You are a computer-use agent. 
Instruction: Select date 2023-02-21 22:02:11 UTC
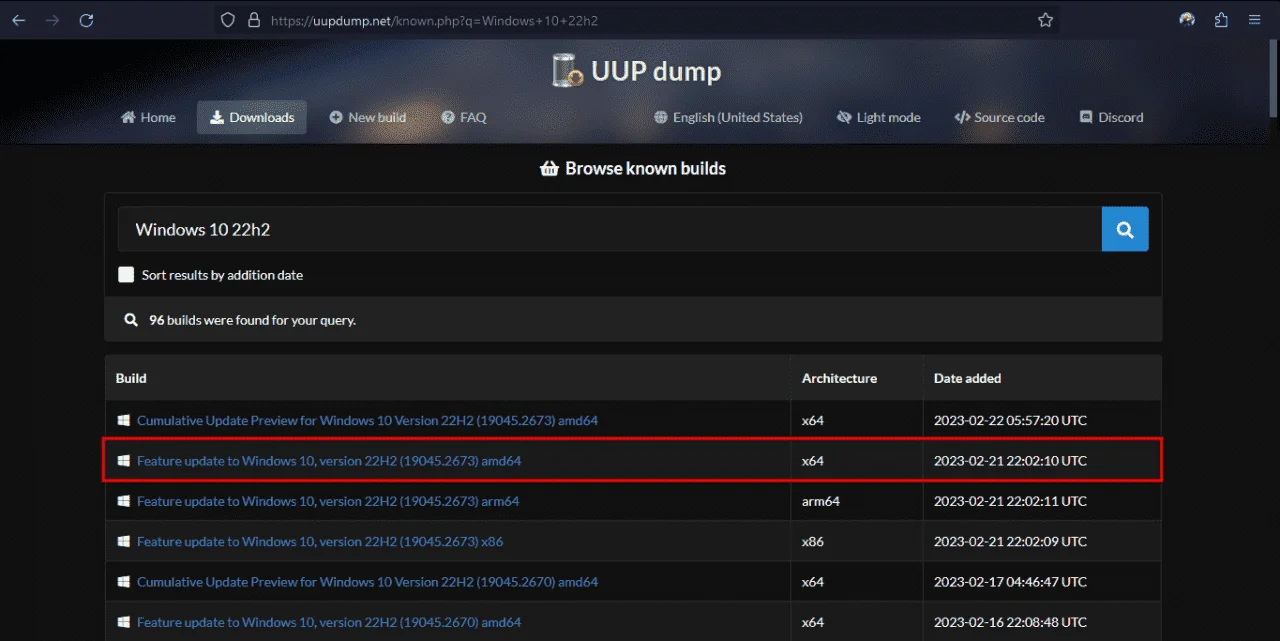tap(1010, 501)
